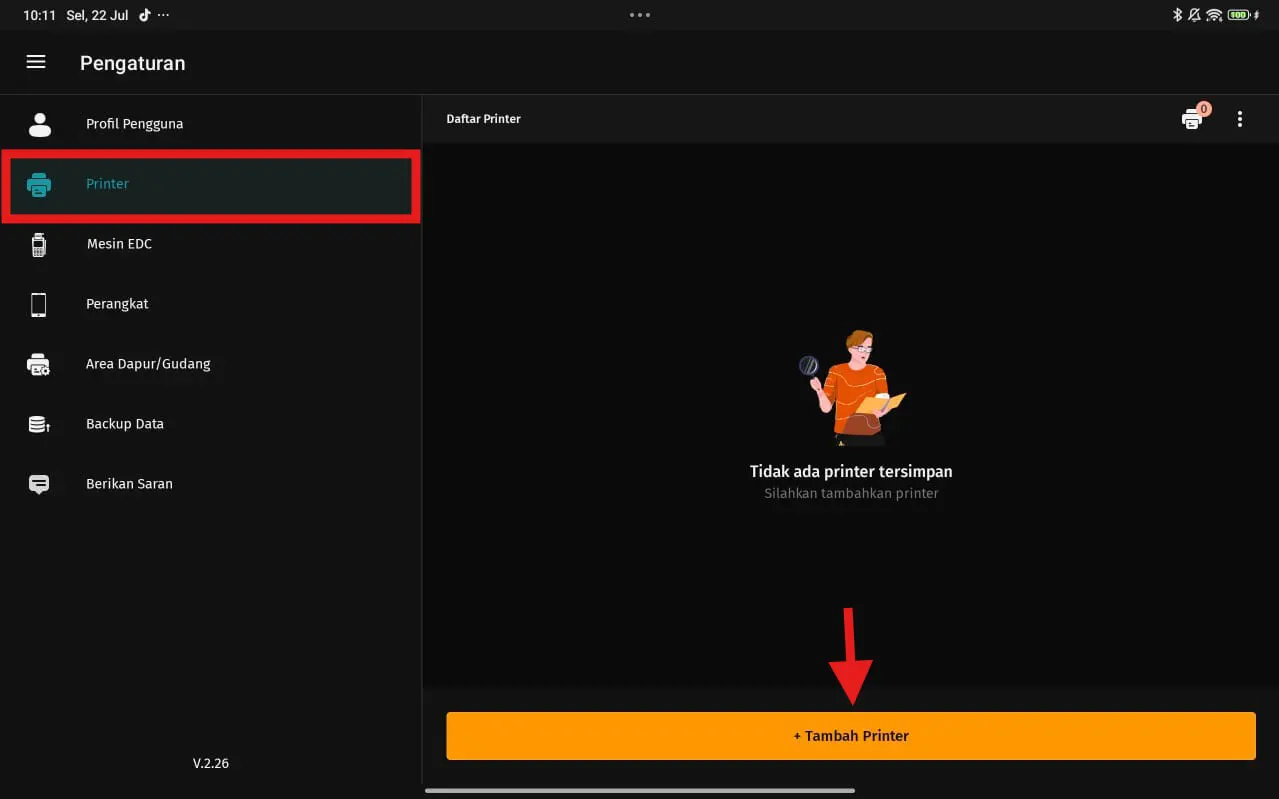The image size is (1279, 799).
Task: Open the Backup Data label in the sidebar
Action: point(124,424)
